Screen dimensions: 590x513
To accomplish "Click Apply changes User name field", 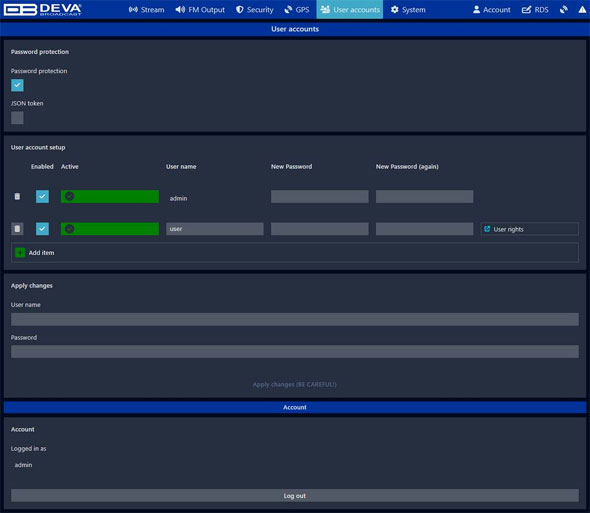I will point(295,319).
